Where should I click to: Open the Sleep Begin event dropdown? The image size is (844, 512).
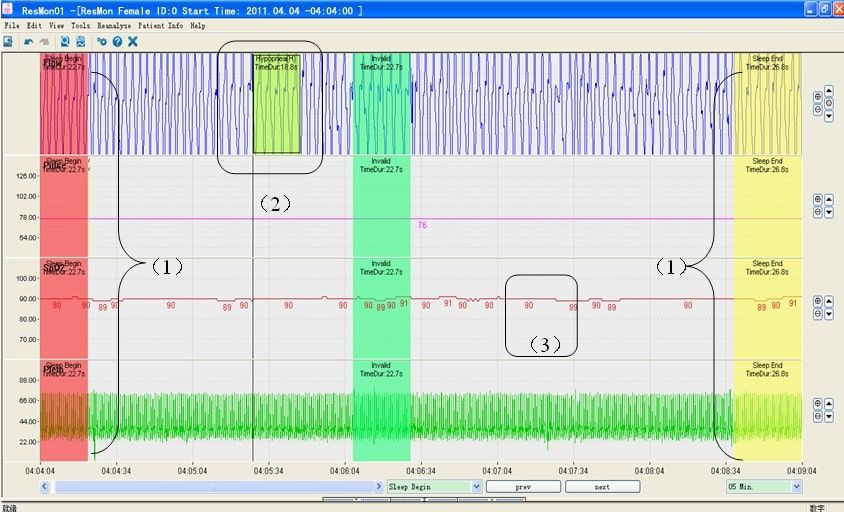point(477,487)
